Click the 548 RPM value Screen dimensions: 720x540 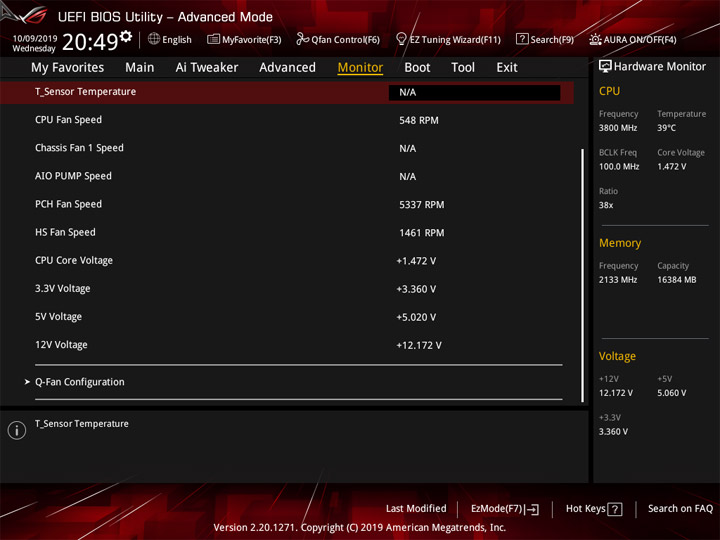(419, 120)
